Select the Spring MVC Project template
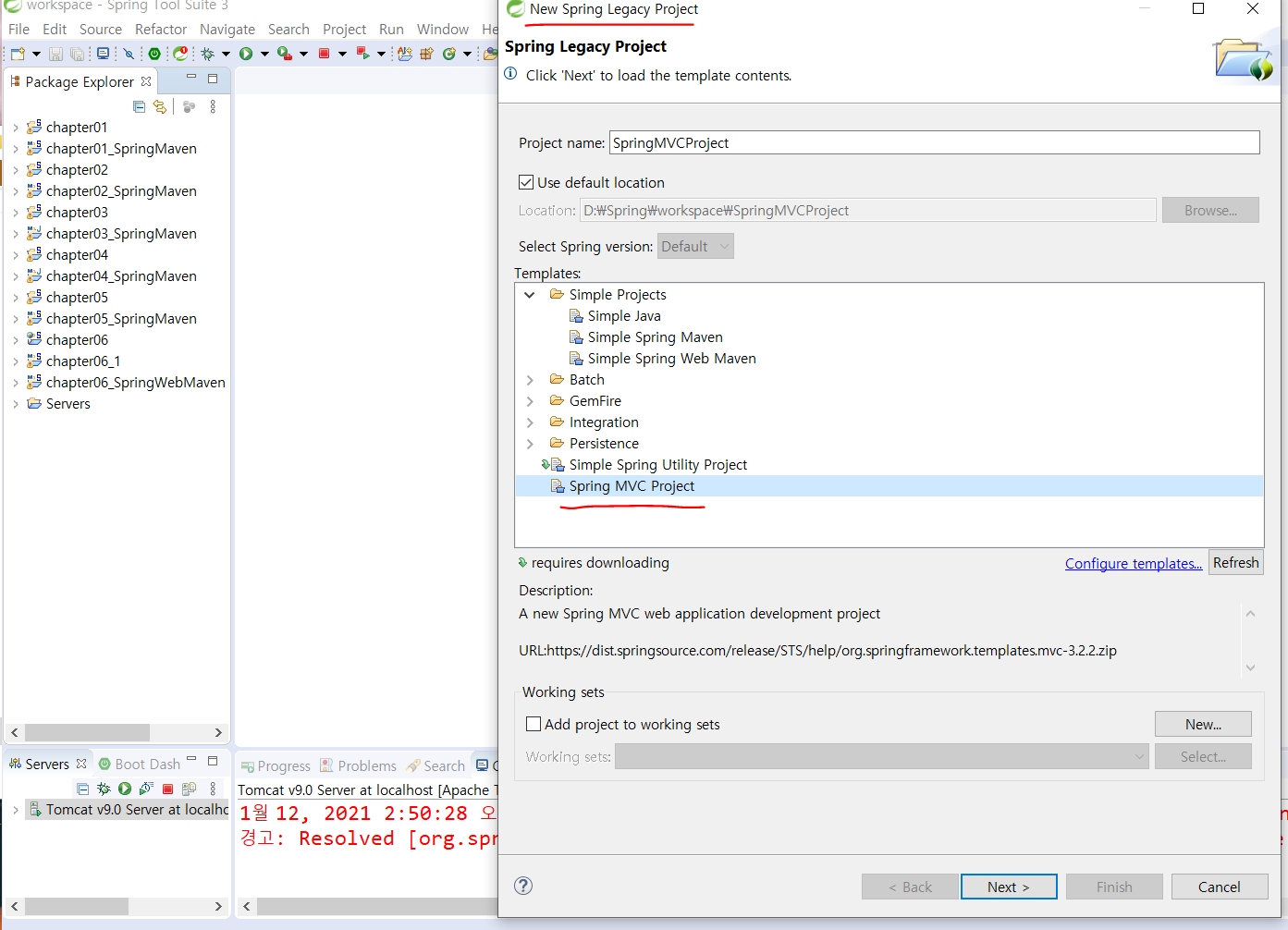 pyautogui.click(x=632, y=486)
